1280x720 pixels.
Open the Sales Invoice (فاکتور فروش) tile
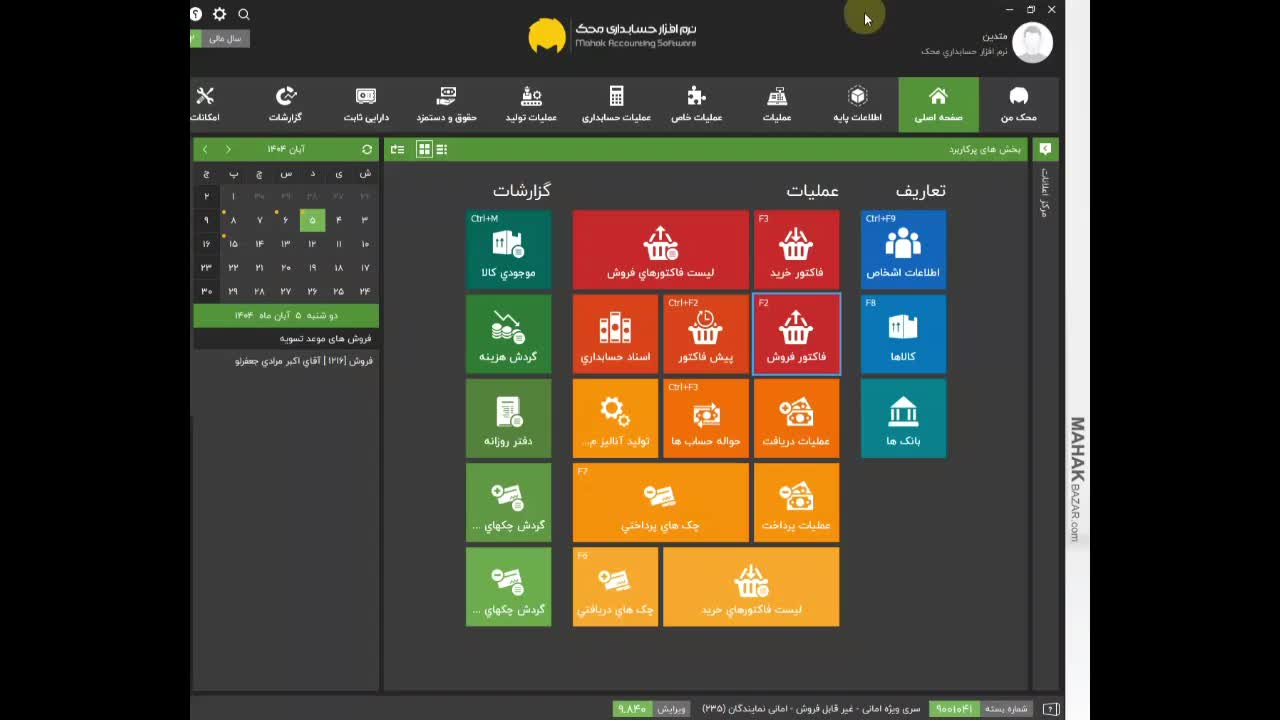point(796,334)
